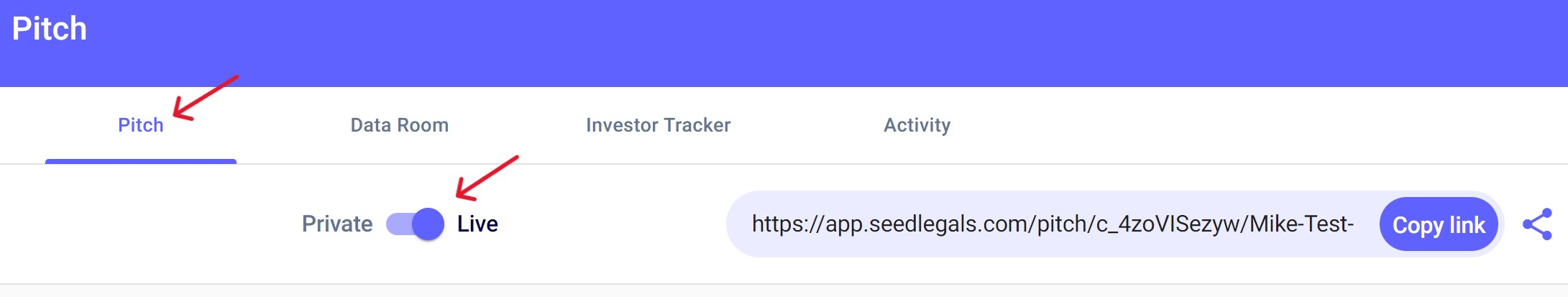Viewport: 1568px width, 297px height.
Task: Click the seedlegals pitch URL field
Action: (1052, 224)
